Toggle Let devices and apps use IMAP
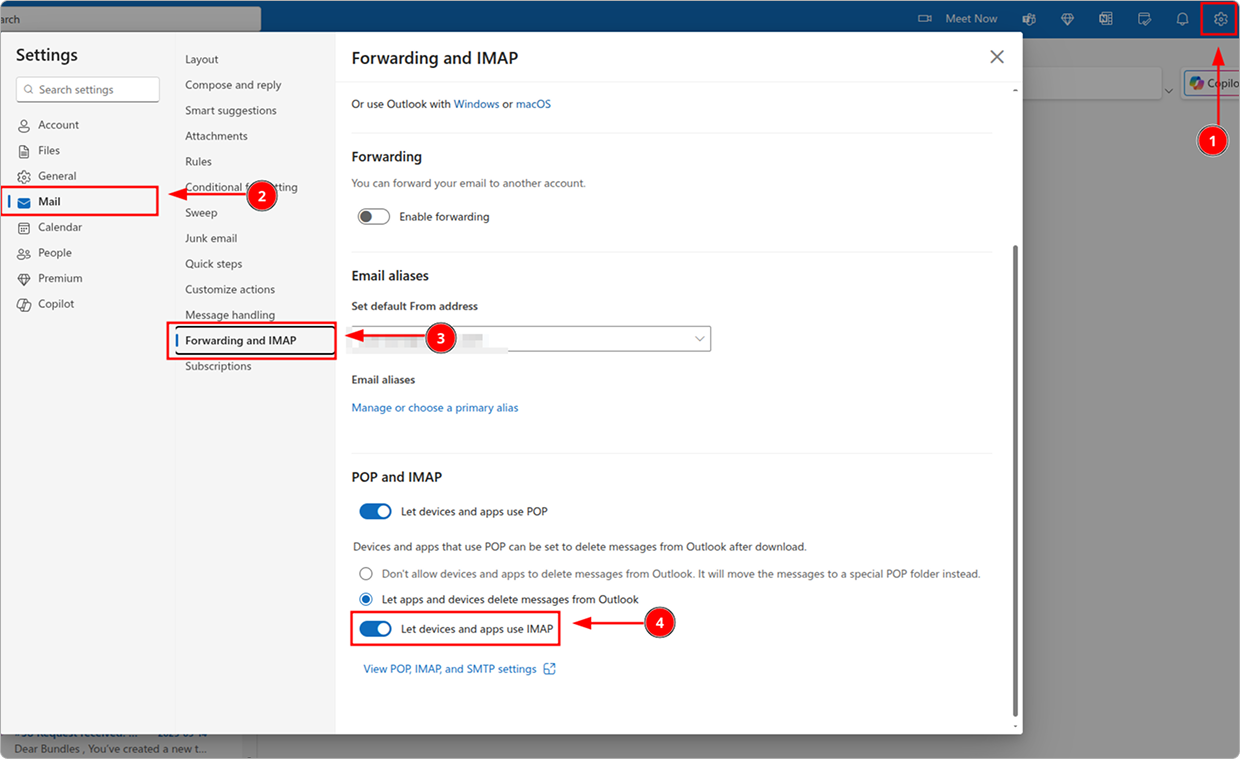The image size is (1240, 759). click(375, 629)
